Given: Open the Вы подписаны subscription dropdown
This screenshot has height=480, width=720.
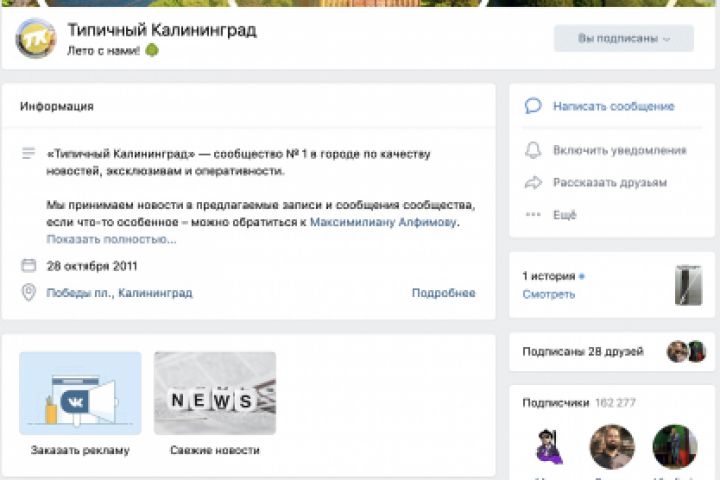Looking at the screenshot, I should pyautogui.click(x=624, y=39).
